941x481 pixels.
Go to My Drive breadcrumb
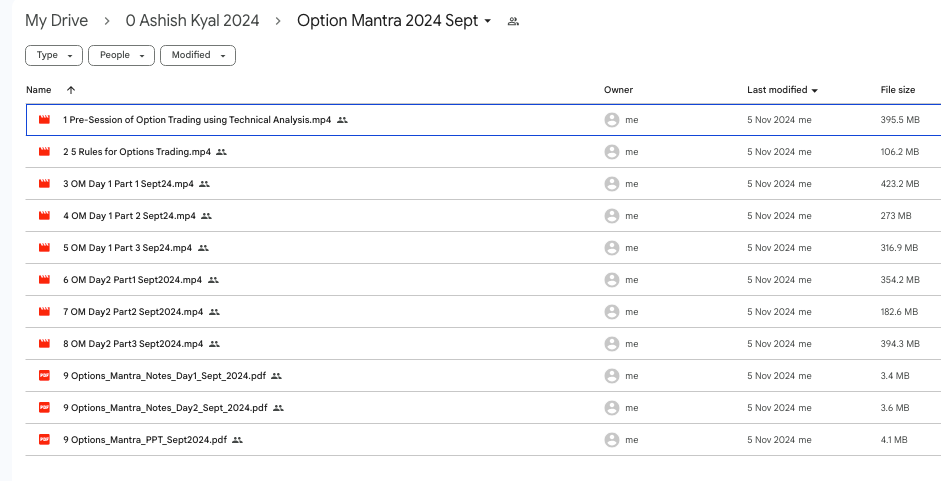tap(56, 21)
